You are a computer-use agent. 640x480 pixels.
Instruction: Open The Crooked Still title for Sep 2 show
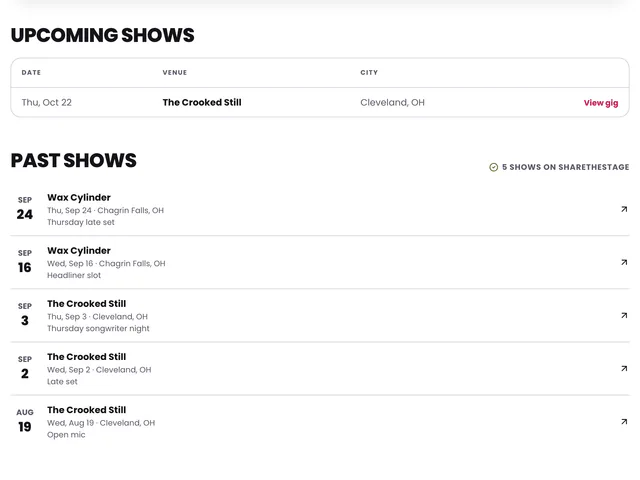pos(87,357)
